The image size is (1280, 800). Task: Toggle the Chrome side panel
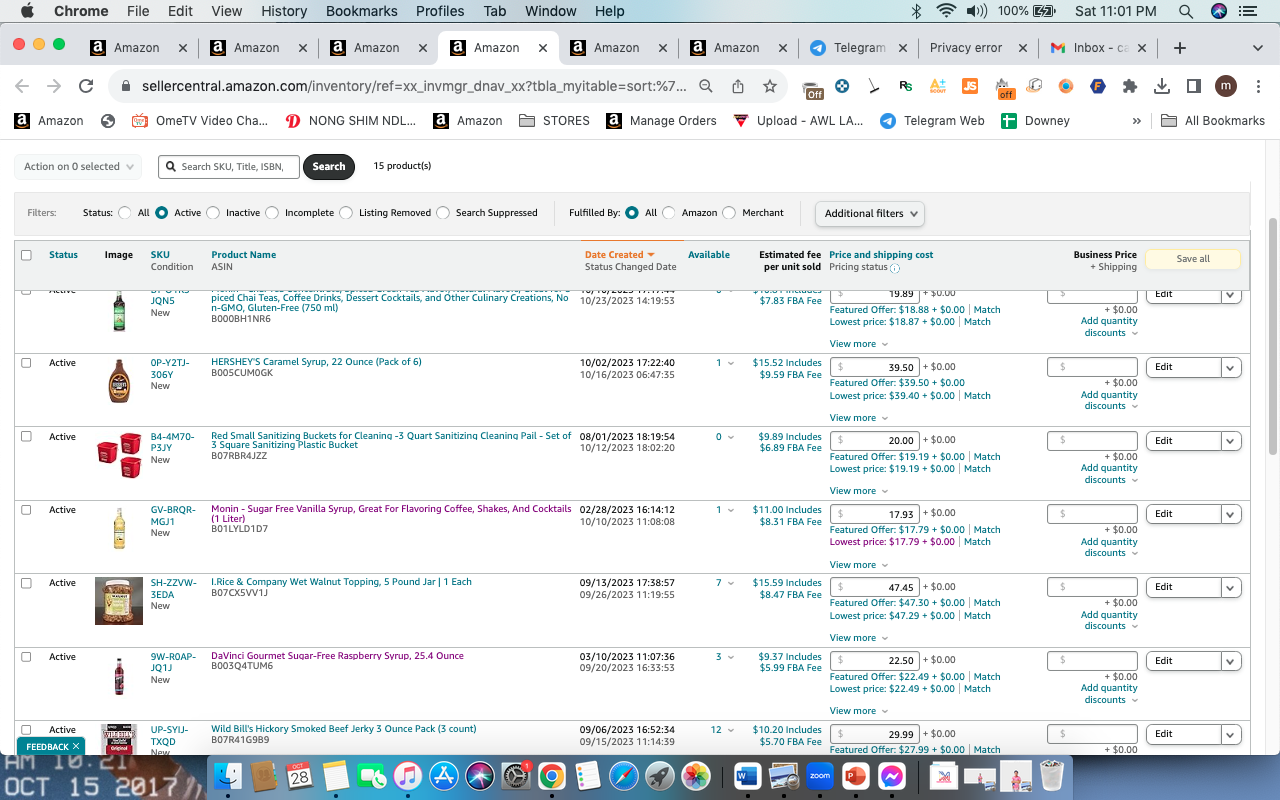tap(1193, 87)
